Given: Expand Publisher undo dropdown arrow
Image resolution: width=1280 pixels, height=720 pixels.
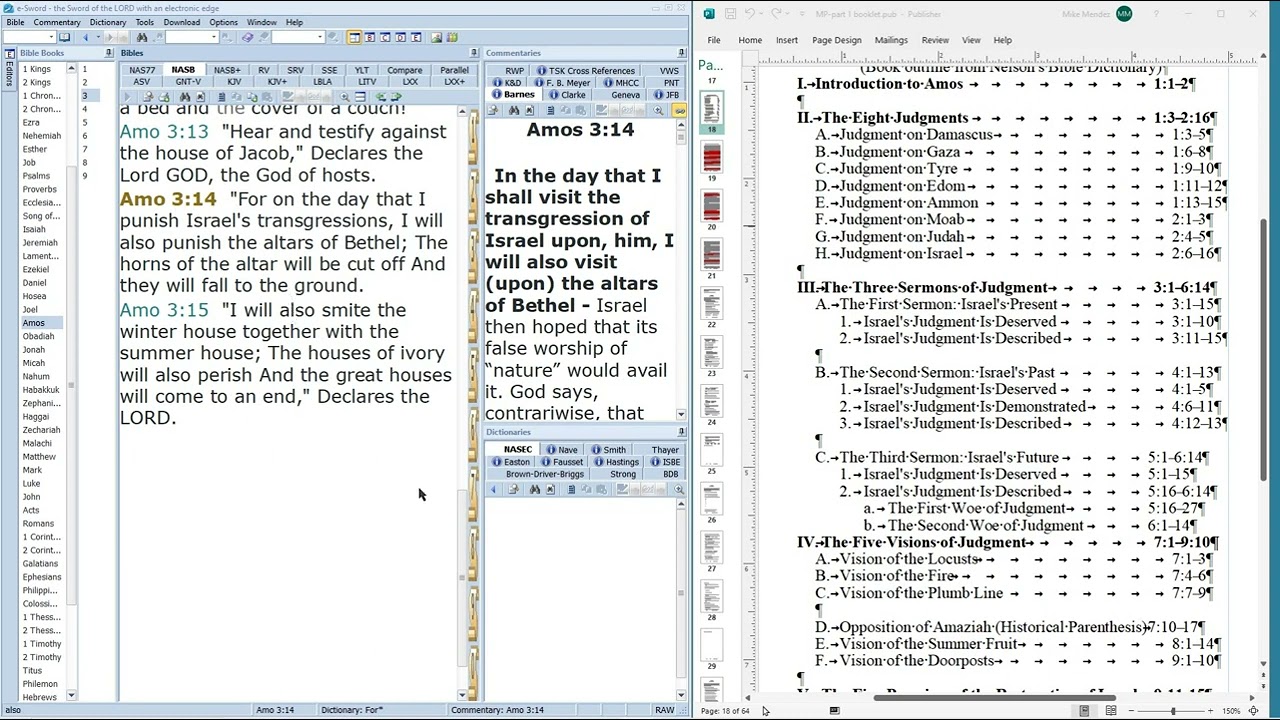Looking at the screenshot, I should coord(761,14).
